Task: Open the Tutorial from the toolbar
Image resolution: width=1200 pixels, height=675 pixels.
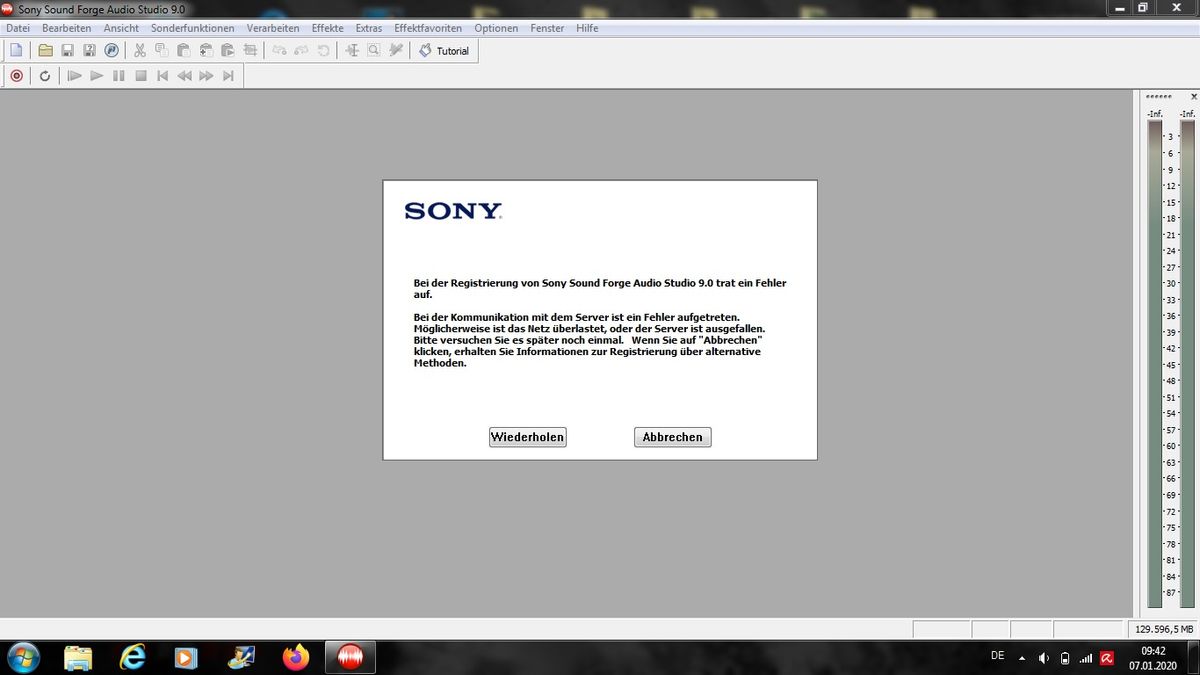Action: coord(443,50)
